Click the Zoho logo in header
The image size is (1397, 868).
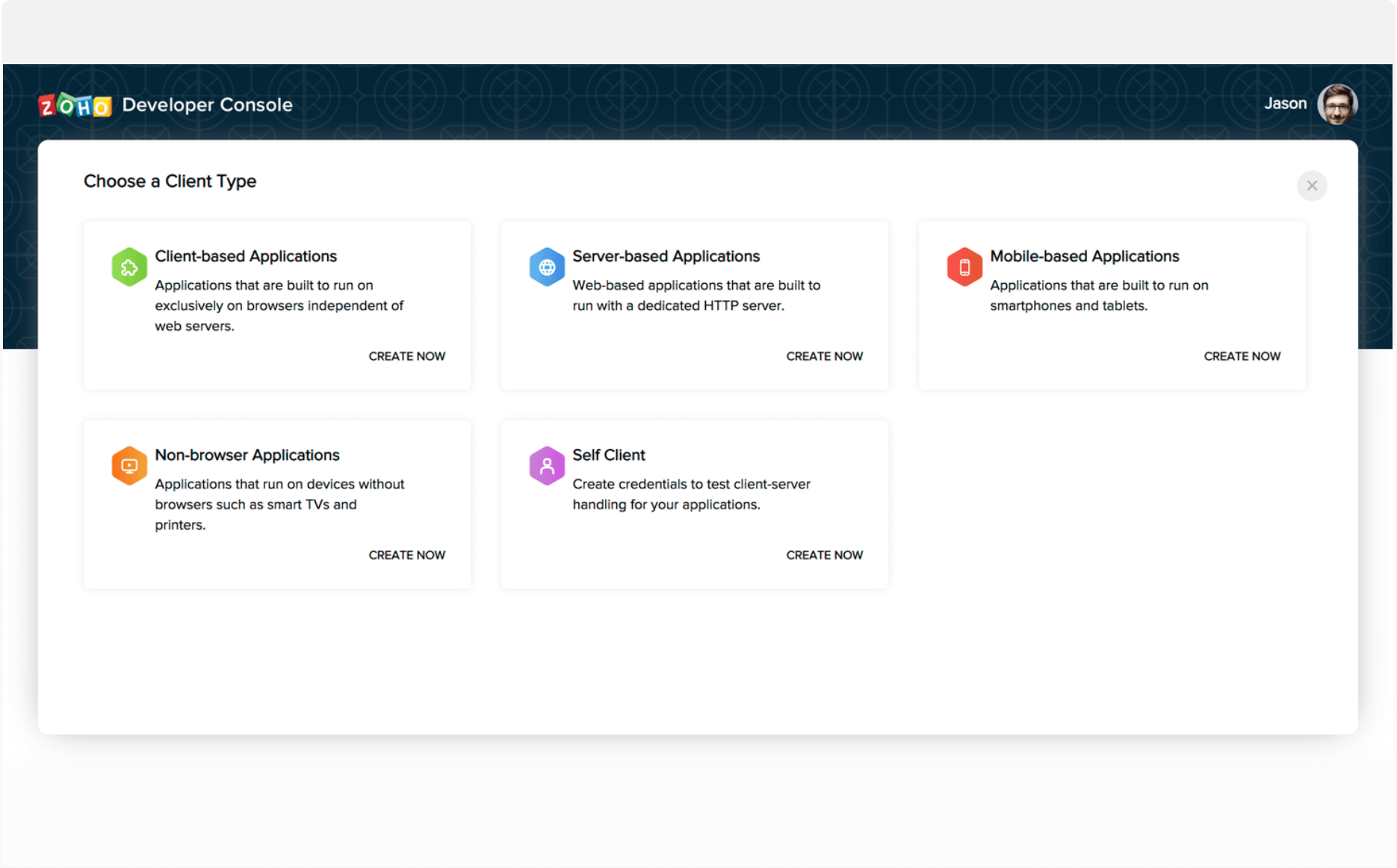coord(75,105)
